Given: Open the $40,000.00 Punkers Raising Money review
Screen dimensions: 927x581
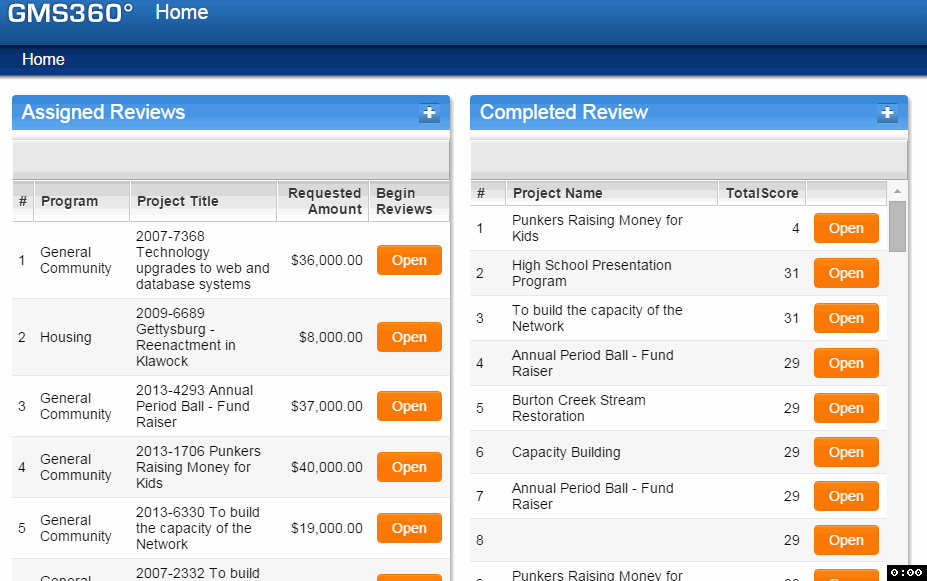Looking at the screenshot, I should click(x=409, y=467).
